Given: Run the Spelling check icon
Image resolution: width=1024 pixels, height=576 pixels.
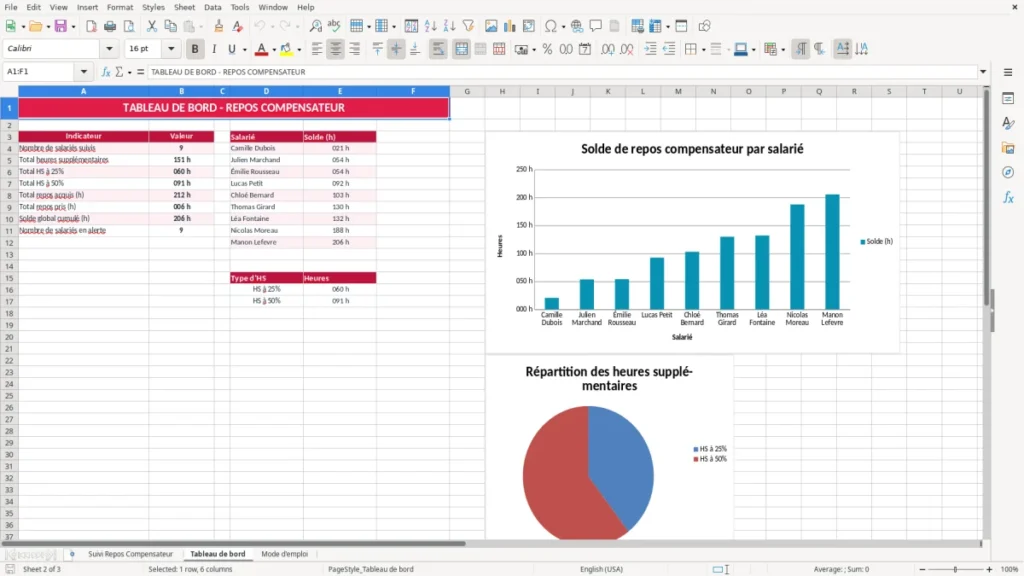Looking at the screenshot, I should pos(334,26).
